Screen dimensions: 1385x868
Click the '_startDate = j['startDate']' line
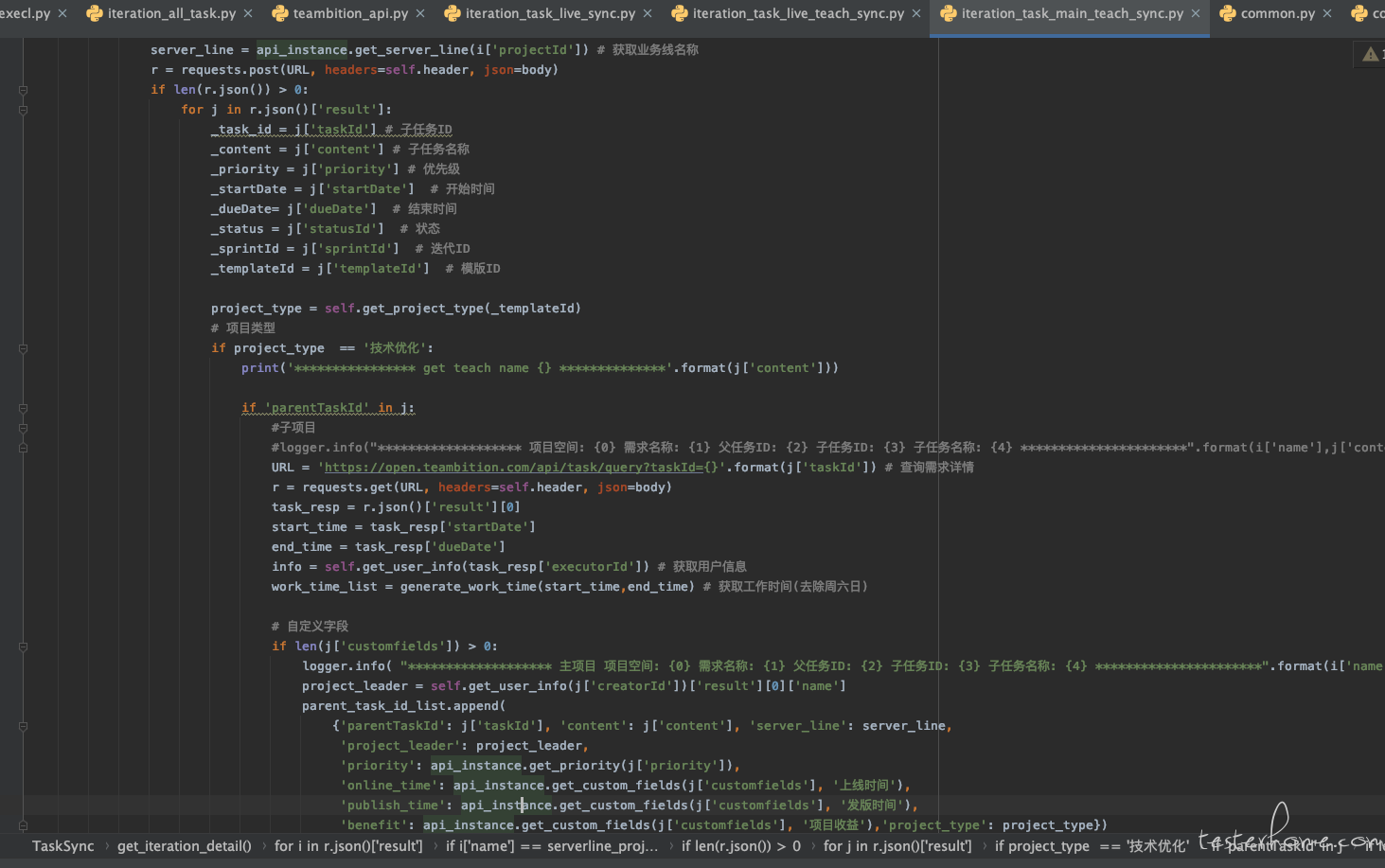pos(352,189)
